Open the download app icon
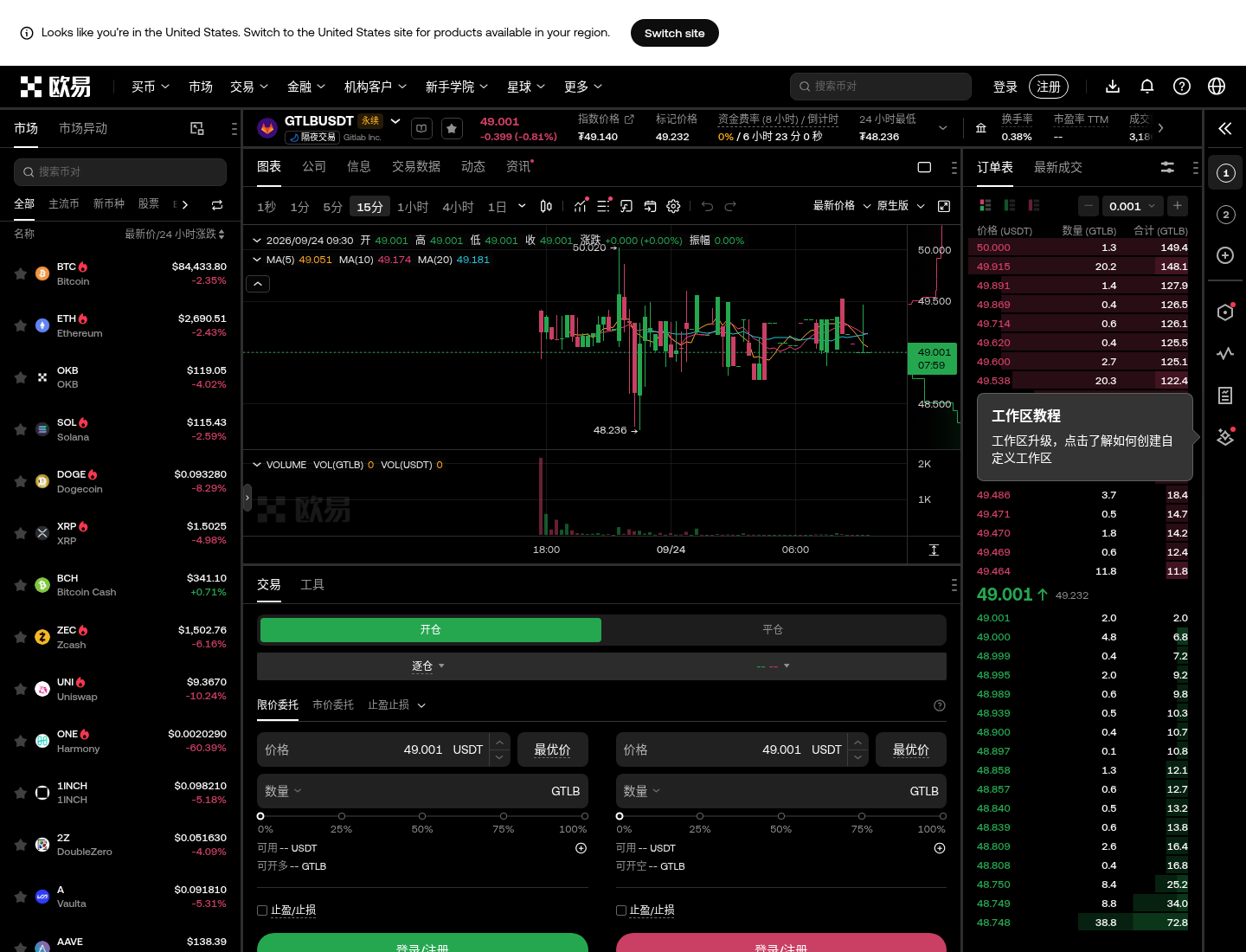 click(1113, 87)
